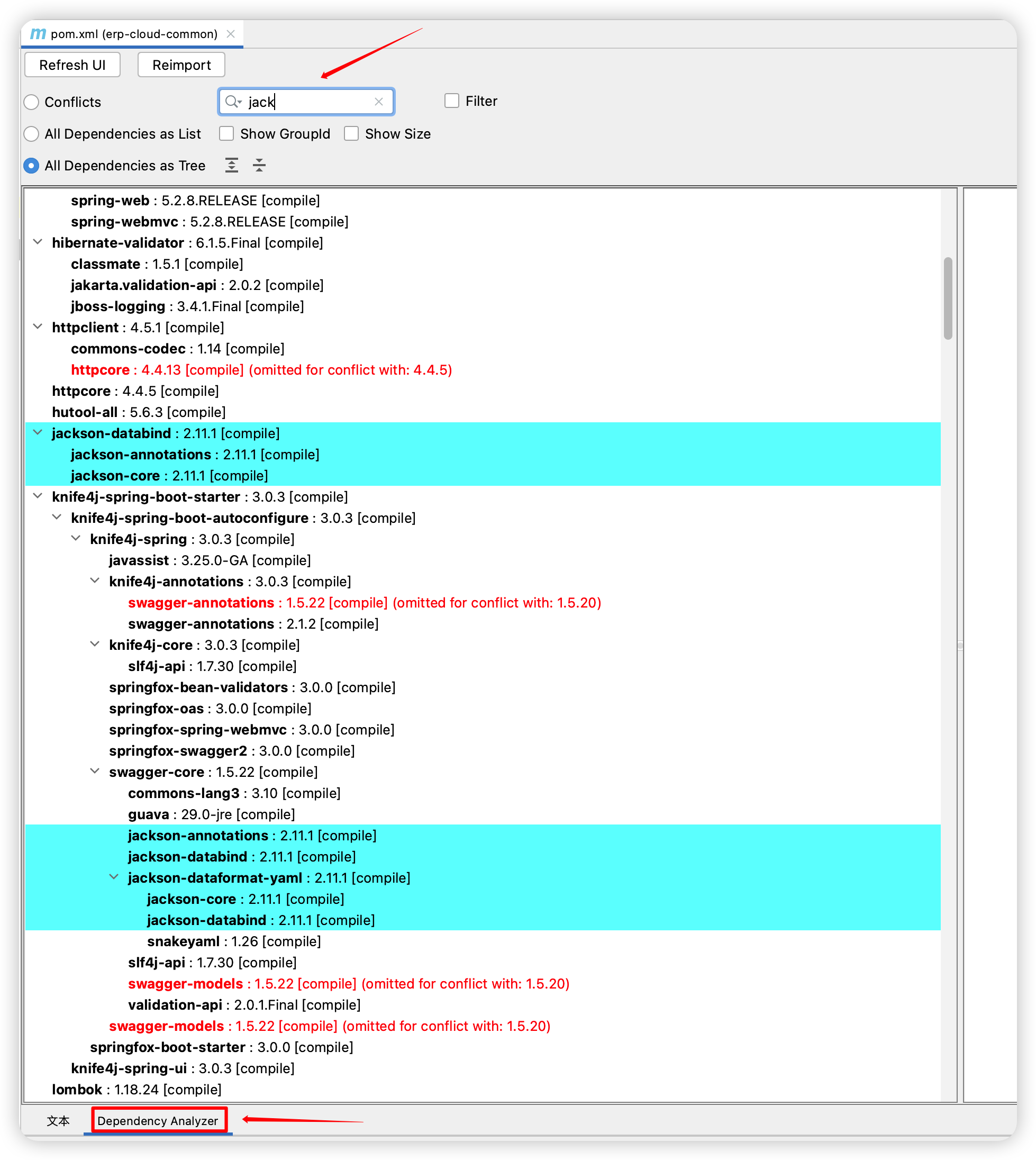This screenshot has height=1160, width=1036.
Task: Select the pom.xml (erp-cloud-common) editor tab
Action: [x=133, y=33]
